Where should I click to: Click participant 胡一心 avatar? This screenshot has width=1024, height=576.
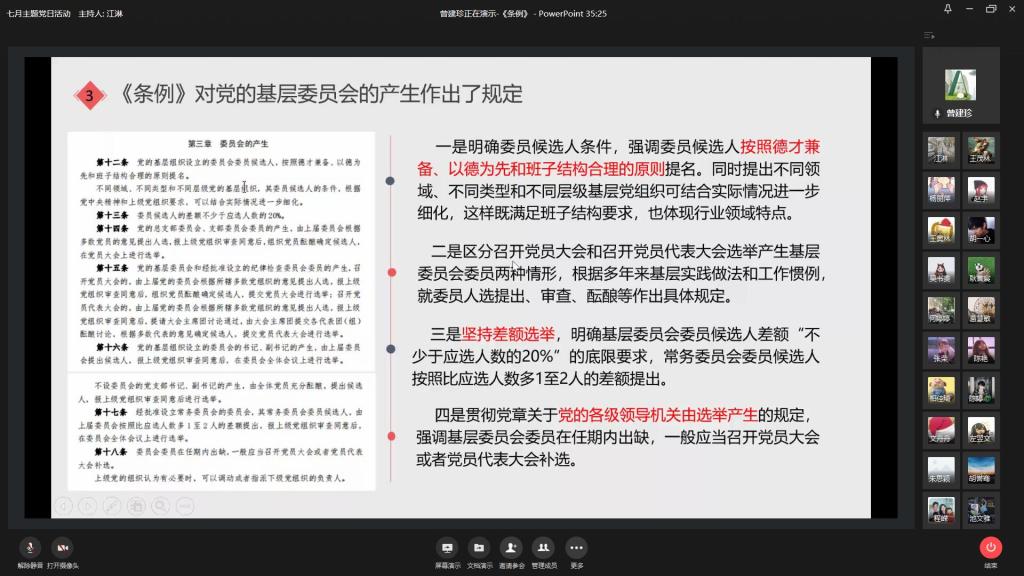[x=980, y=229]
